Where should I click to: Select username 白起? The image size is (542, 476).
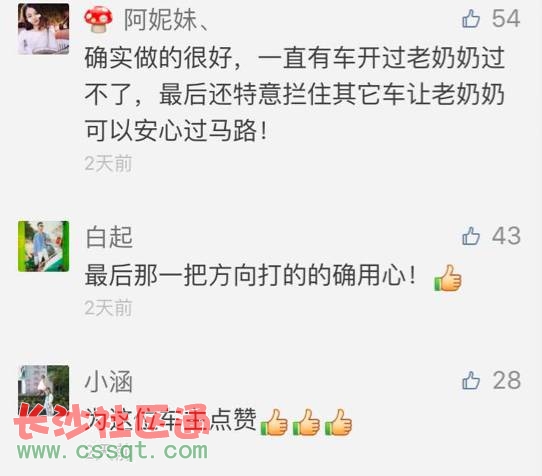coord(109,237)
